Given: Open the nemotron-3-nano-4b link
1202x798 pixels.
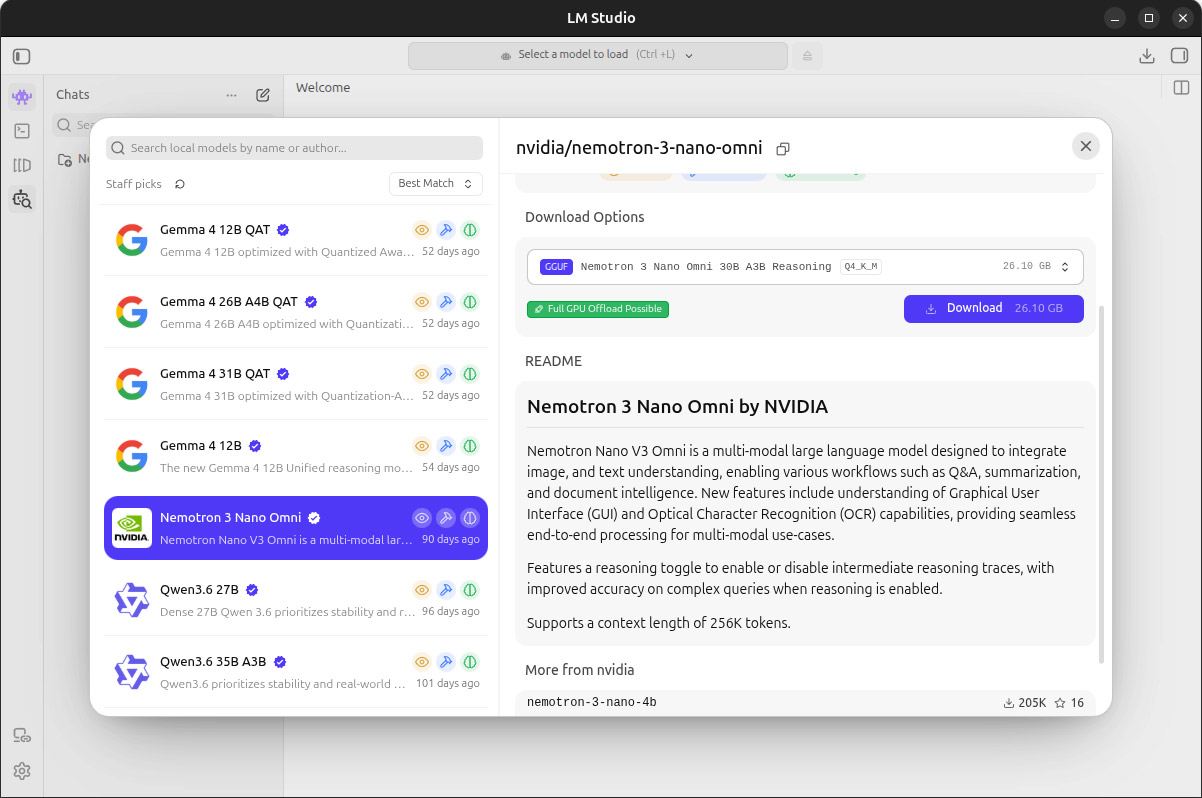Looking at the screenshot, I should point(592,703).
